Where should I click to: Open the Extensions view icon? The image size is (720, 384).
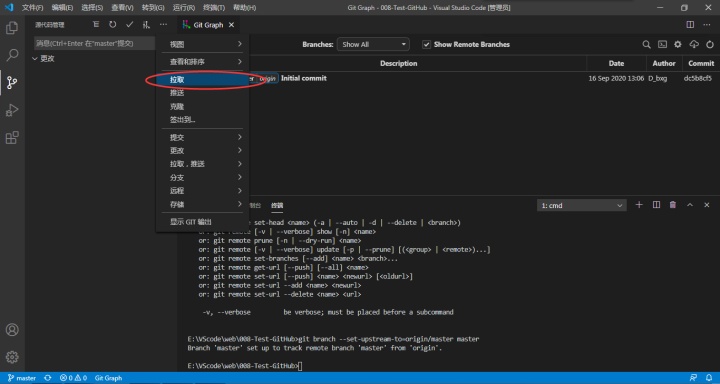12,137
